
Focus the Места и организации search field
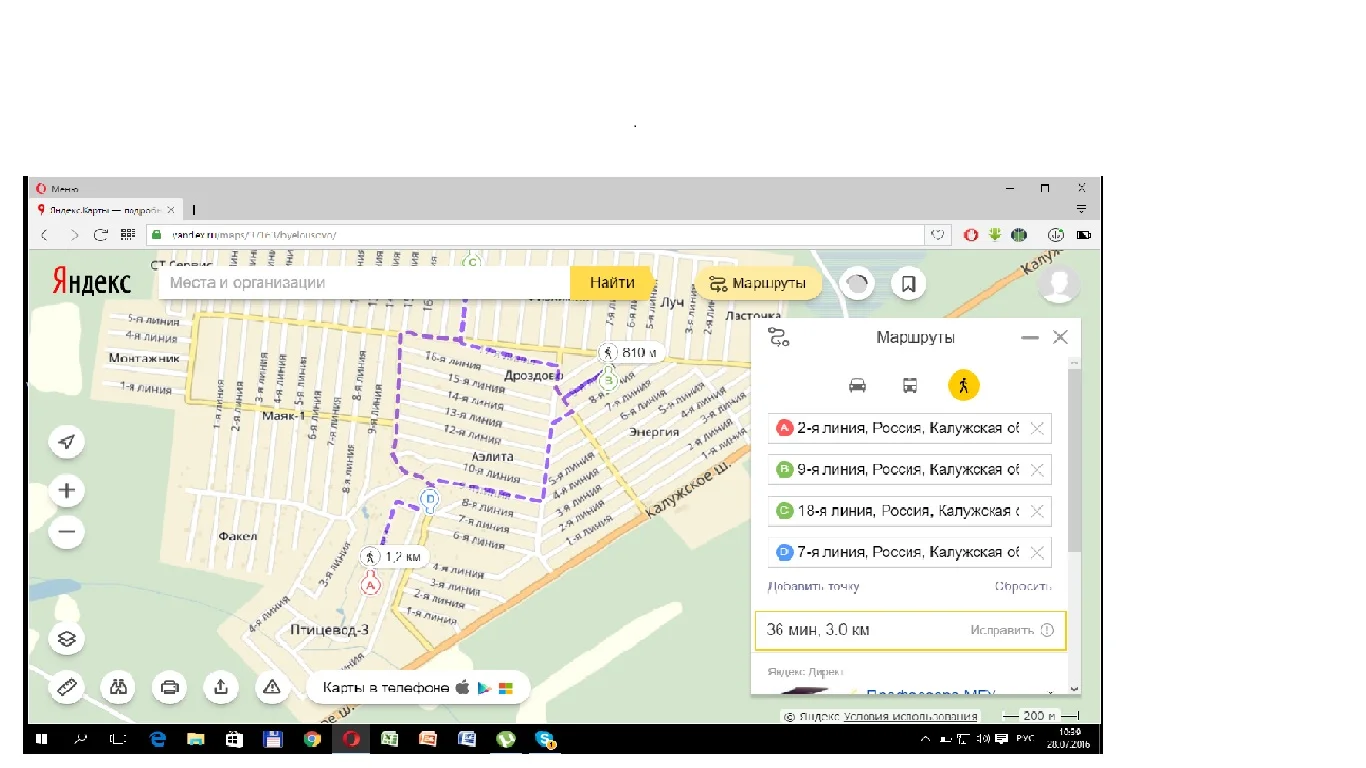click(x=364, y=283)
